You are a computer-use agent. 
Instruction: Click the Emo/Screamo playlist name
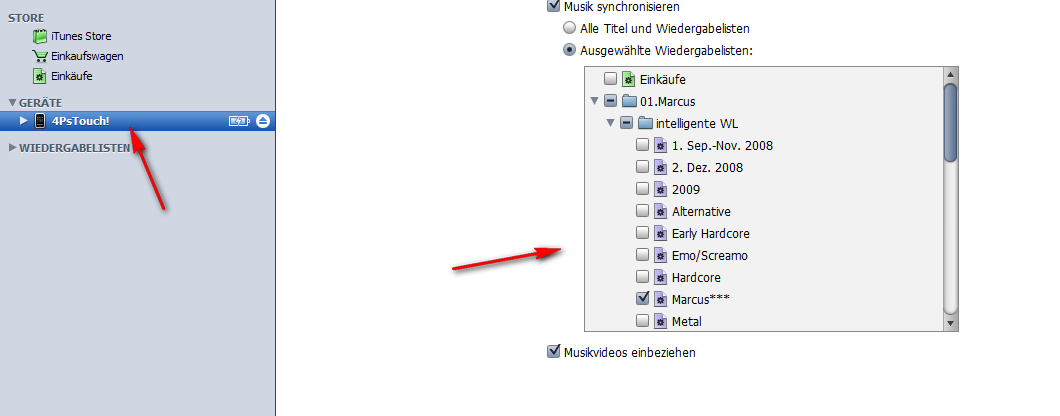710,256
